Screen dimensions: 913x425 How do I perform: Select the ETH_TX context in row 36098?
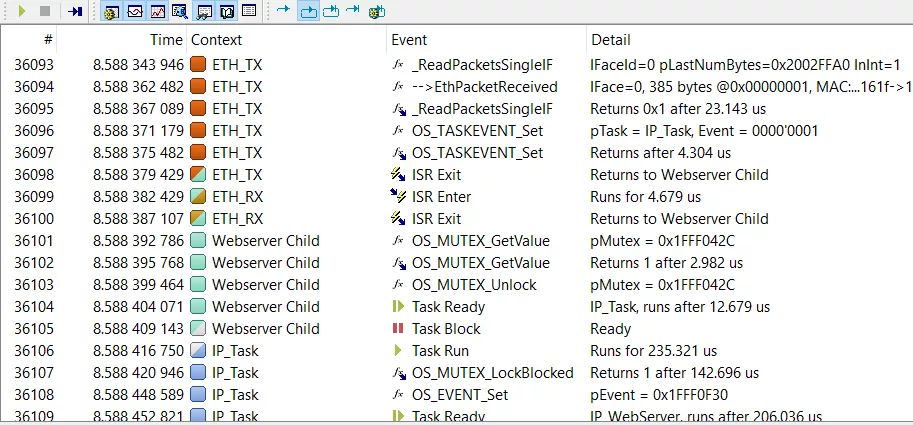tap(237, 175)
